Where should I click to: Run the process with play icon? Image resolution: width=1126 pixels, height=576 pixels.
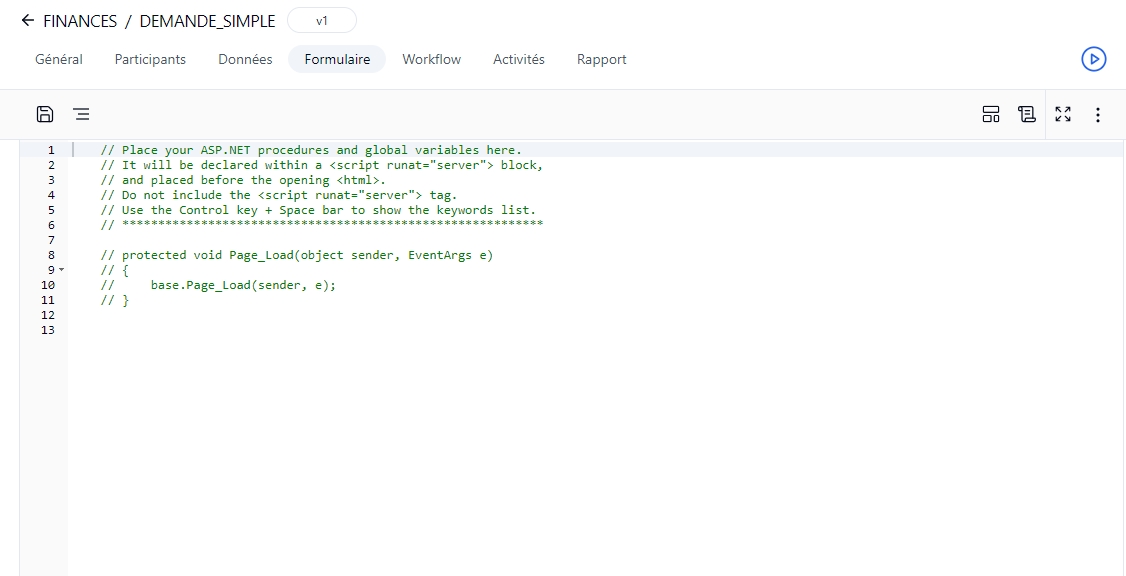(1093, 59)
